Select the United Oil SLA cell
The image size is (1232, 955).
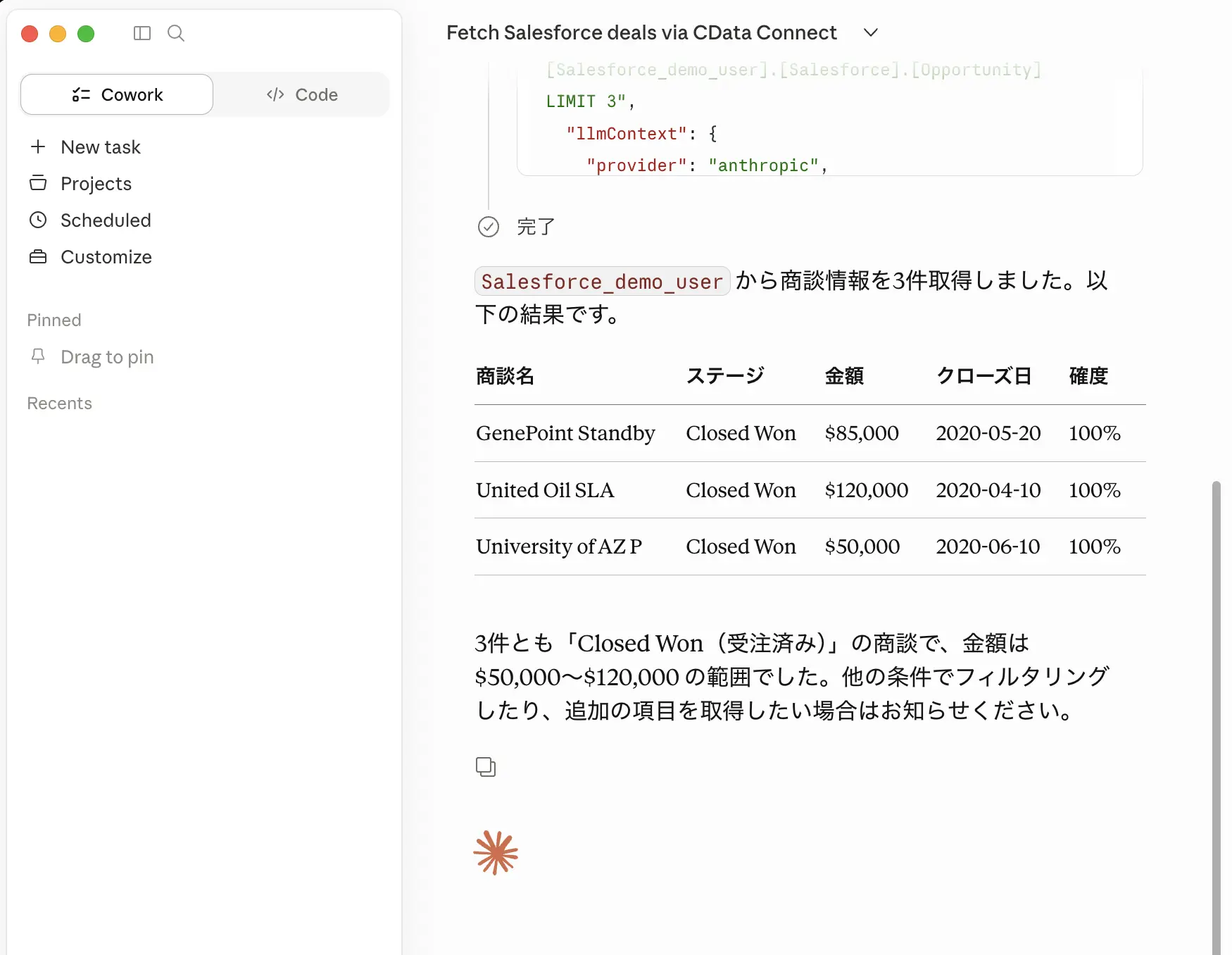[545, 490]
